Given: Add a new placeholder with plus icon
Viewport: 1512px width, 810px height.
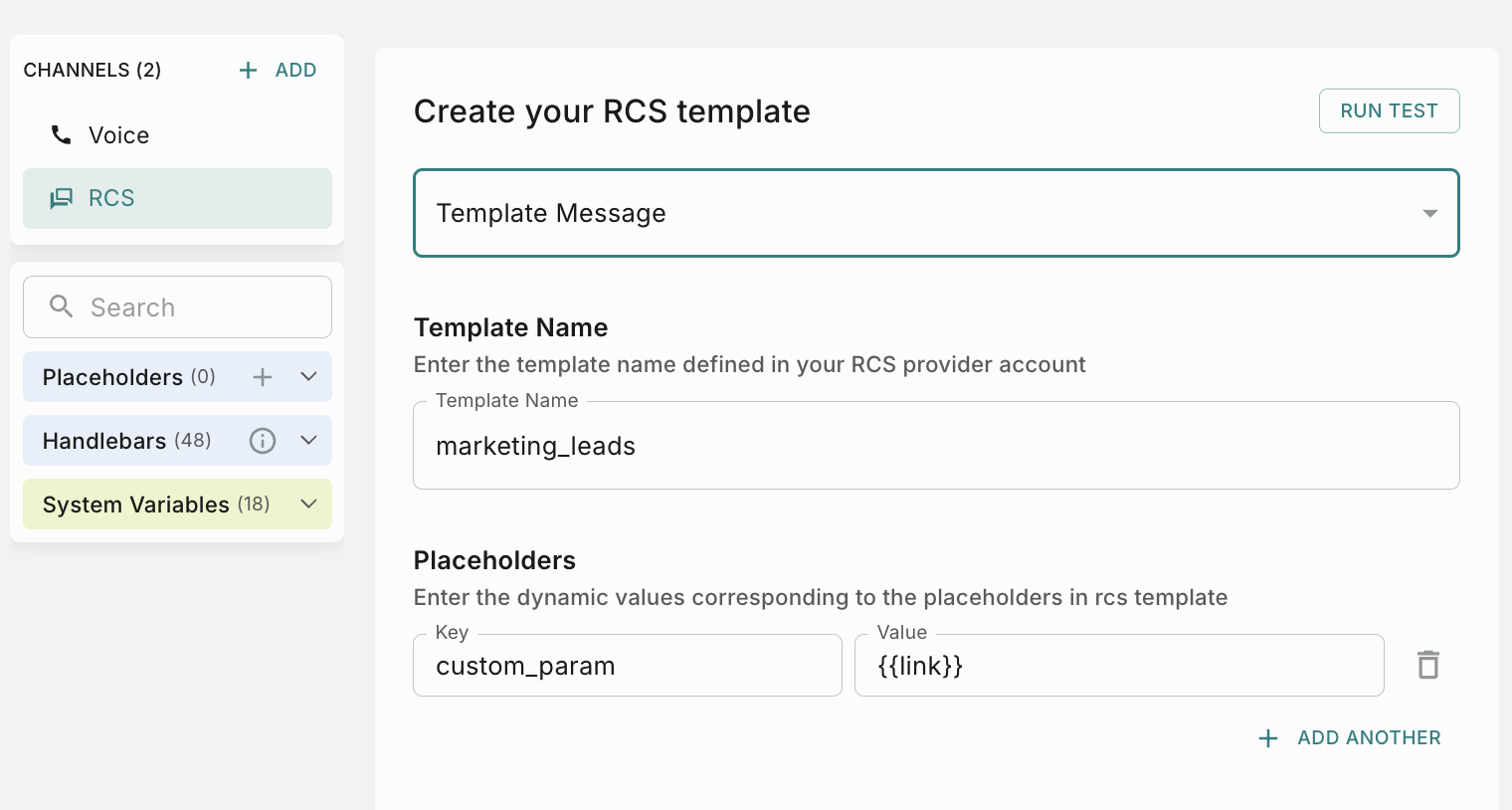Looking at the screenshot, I should [x=263, y=377].
